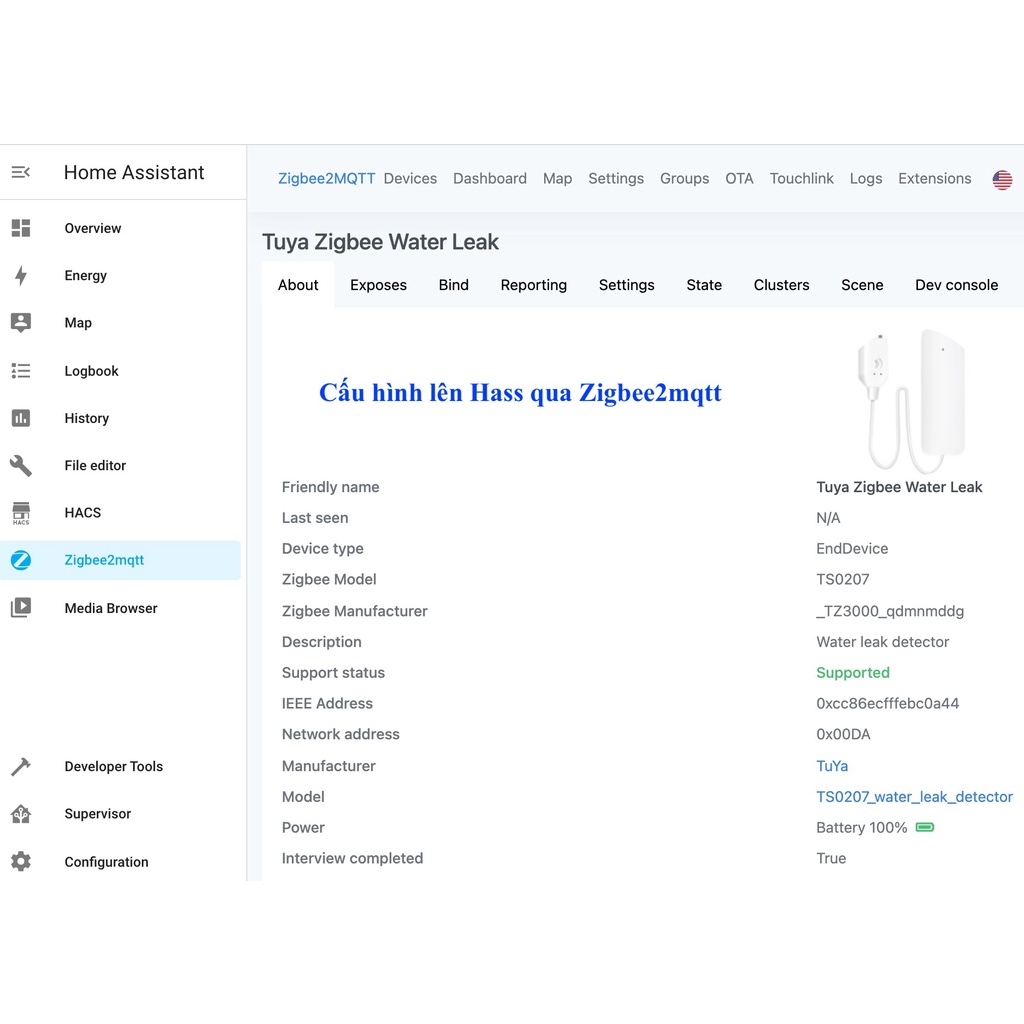Screen dimensions: 1024x1024
Task: Open the OTA menu item
Action: (739, 179)
